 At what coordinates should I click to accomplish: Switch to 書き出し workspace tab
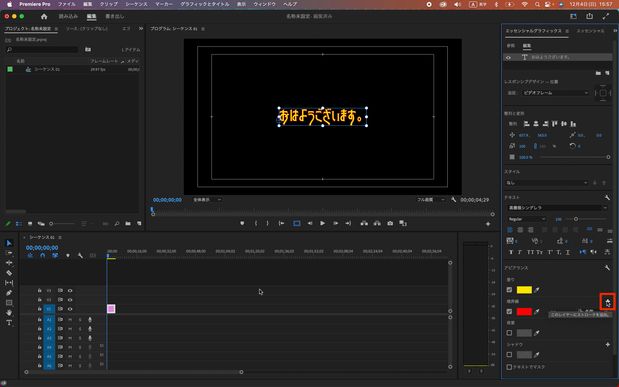click(x=114, y=16)
